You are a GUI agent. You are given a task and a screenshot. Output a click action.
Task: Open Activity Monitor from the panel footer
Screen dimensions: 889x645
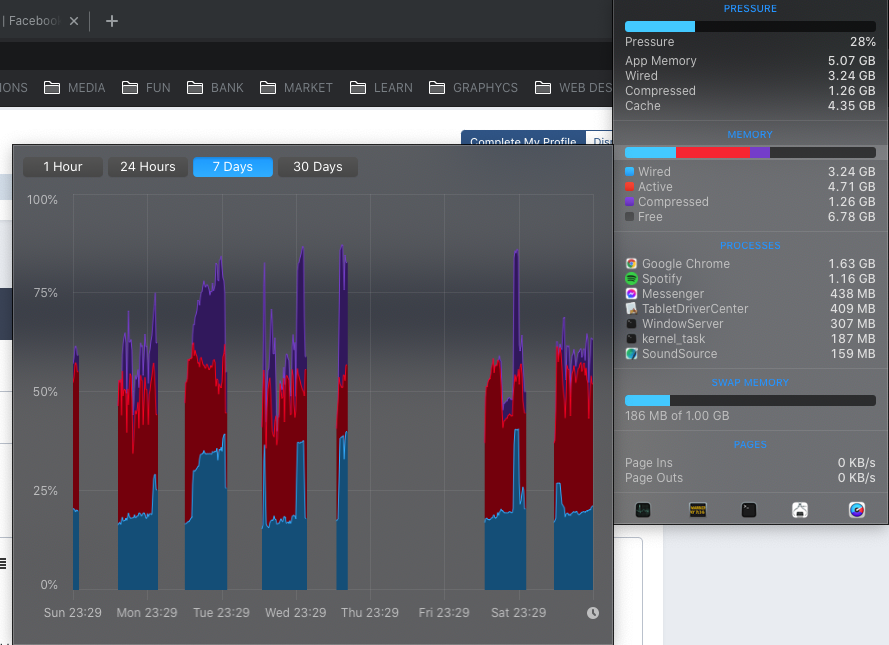pos(643,510)
